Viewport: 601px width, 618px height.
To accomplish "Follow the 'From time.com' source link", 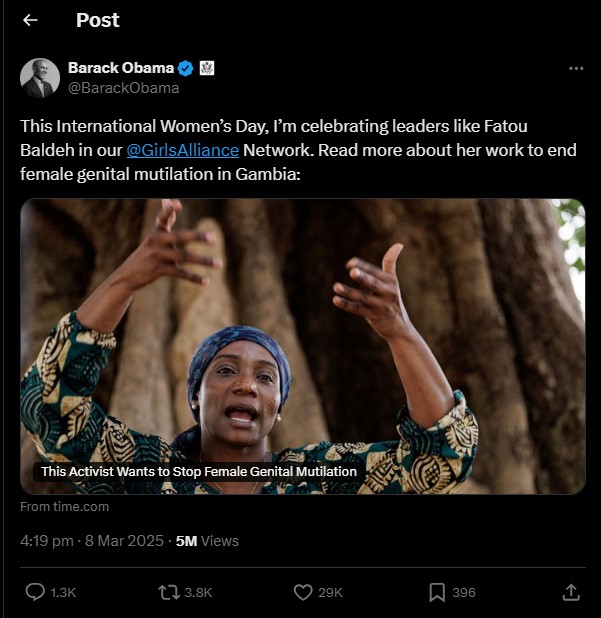I will click(x=65, y=507).
